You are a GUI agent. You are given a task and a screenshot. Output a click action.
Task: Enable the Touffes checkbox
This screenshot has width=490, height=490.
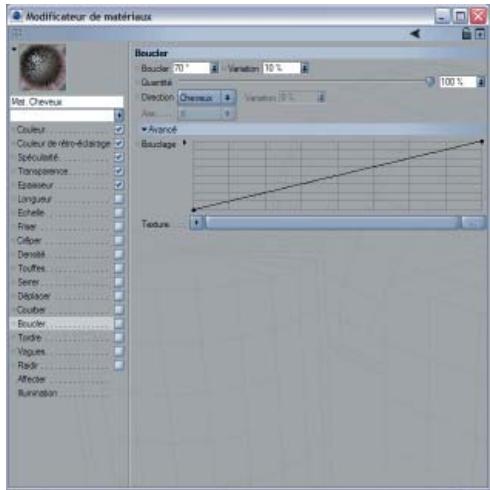[119, 268]
